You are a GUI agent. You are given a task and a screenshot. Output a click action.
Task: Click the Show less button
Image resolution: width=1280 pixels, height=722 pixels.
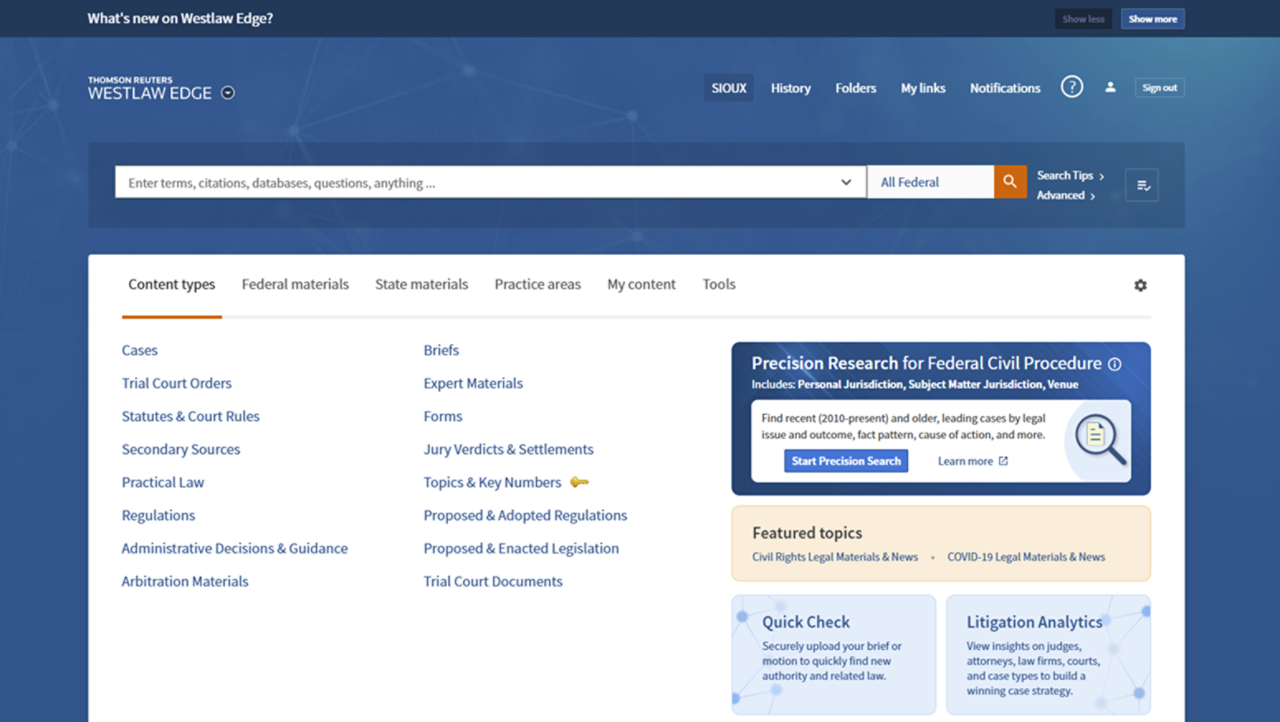(1083, 19)
